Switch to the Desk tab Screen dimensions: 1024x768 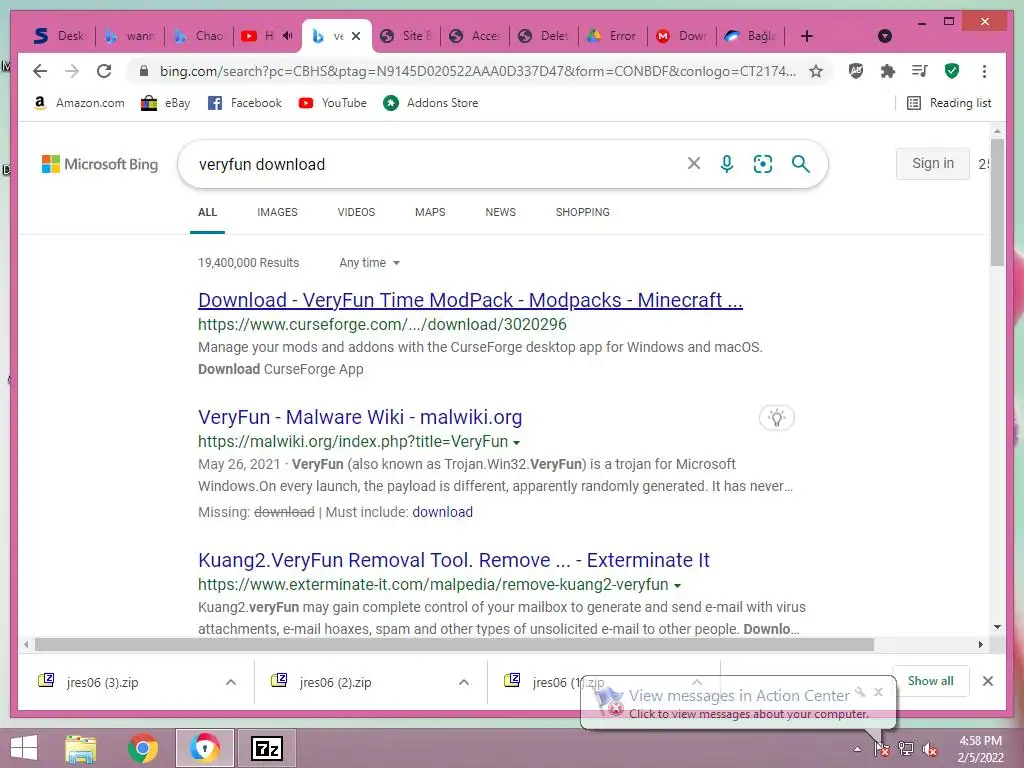click(x=59, y=36)
